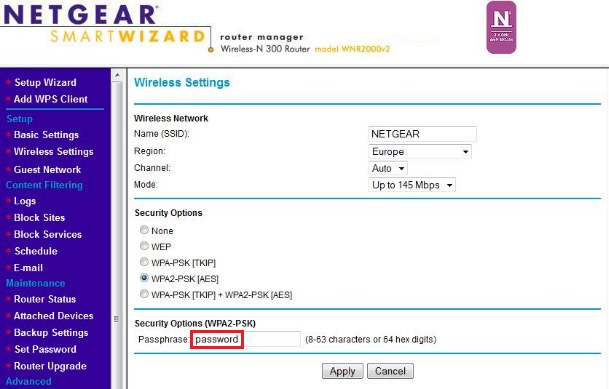Click the Apply button
The image size is (609, 389).
point(343,371)
